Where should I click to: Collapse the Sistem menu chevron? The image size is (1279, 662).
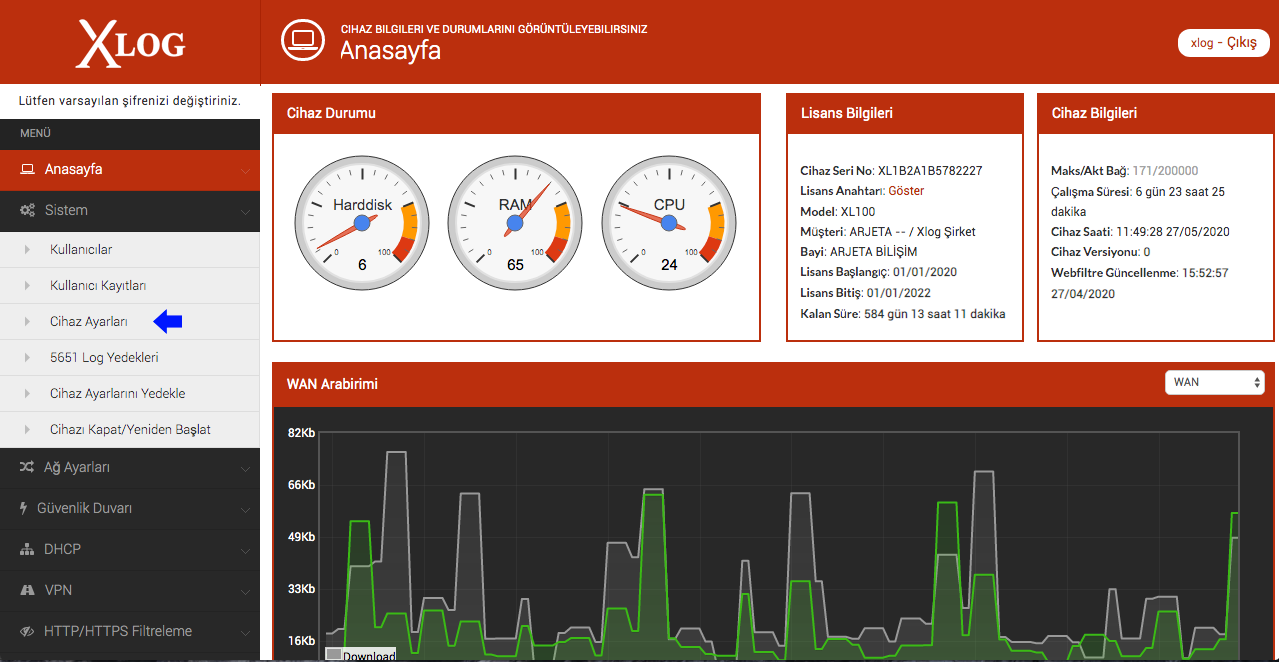tap(246, 211)
